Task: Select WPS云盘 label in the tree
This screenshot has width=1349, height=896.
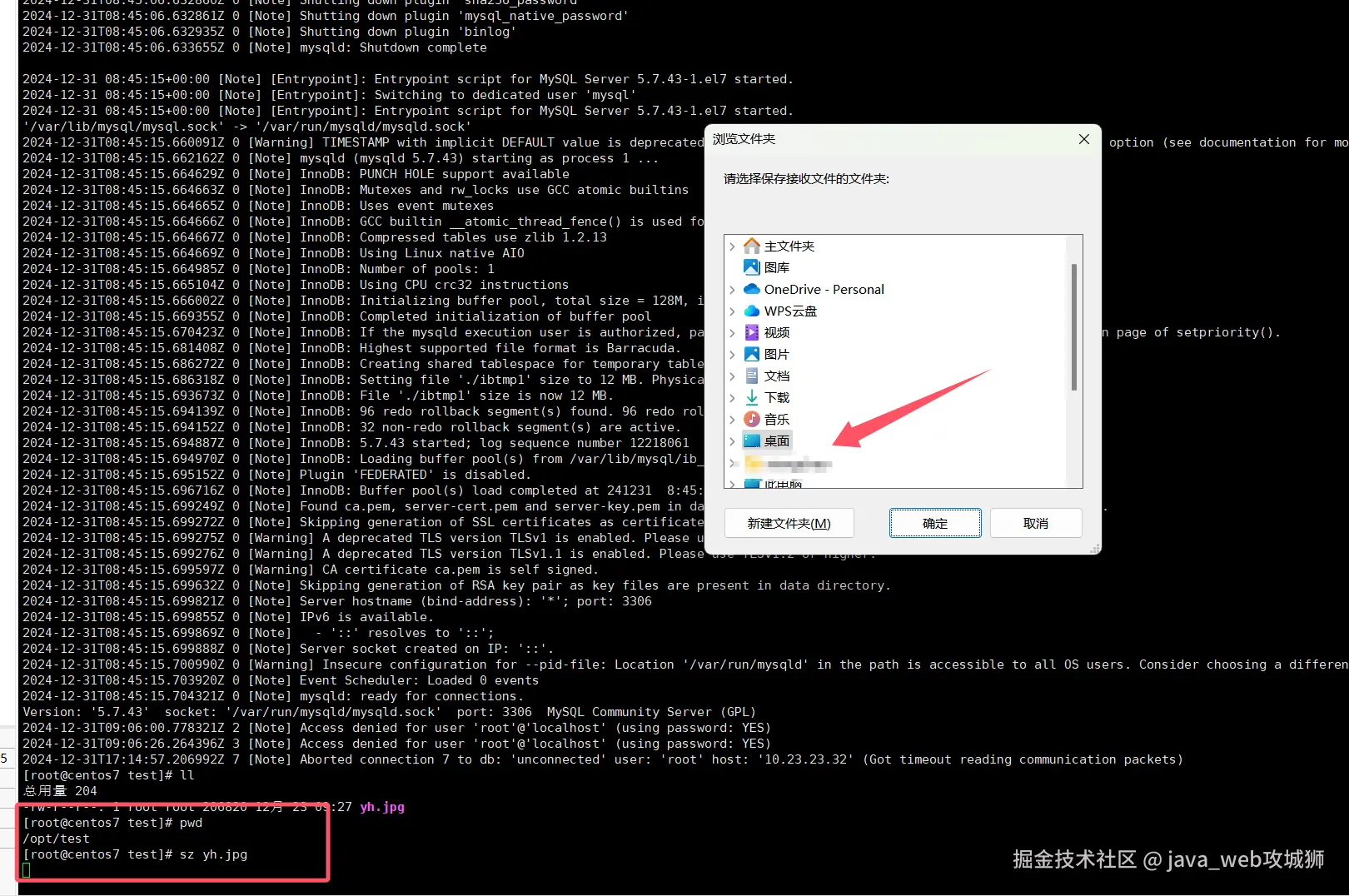Action: pyautogui.click(x=791, y=311)
